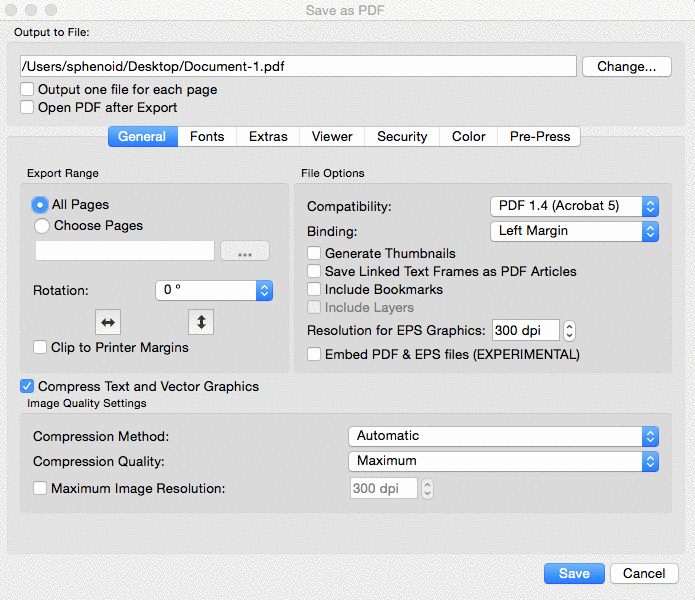Open the Security tab
This screenshot has width=695, height=600.
[402, 137]
